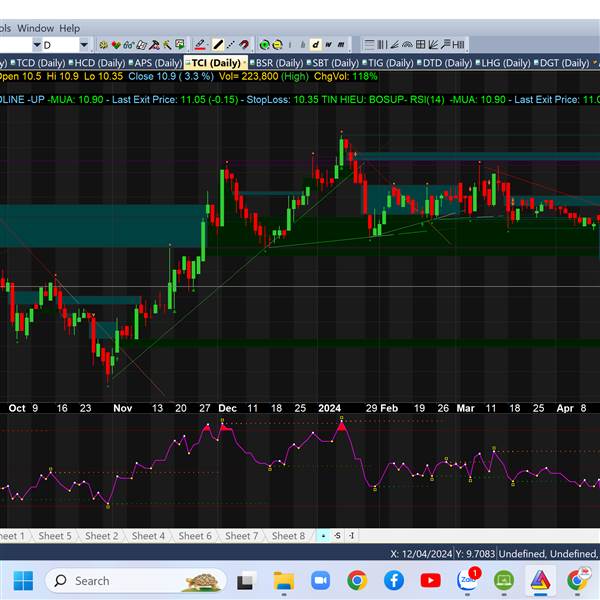Open the Sheet 7 chart sheet tab
Viewport: 600px width, 600px height.
241,536
